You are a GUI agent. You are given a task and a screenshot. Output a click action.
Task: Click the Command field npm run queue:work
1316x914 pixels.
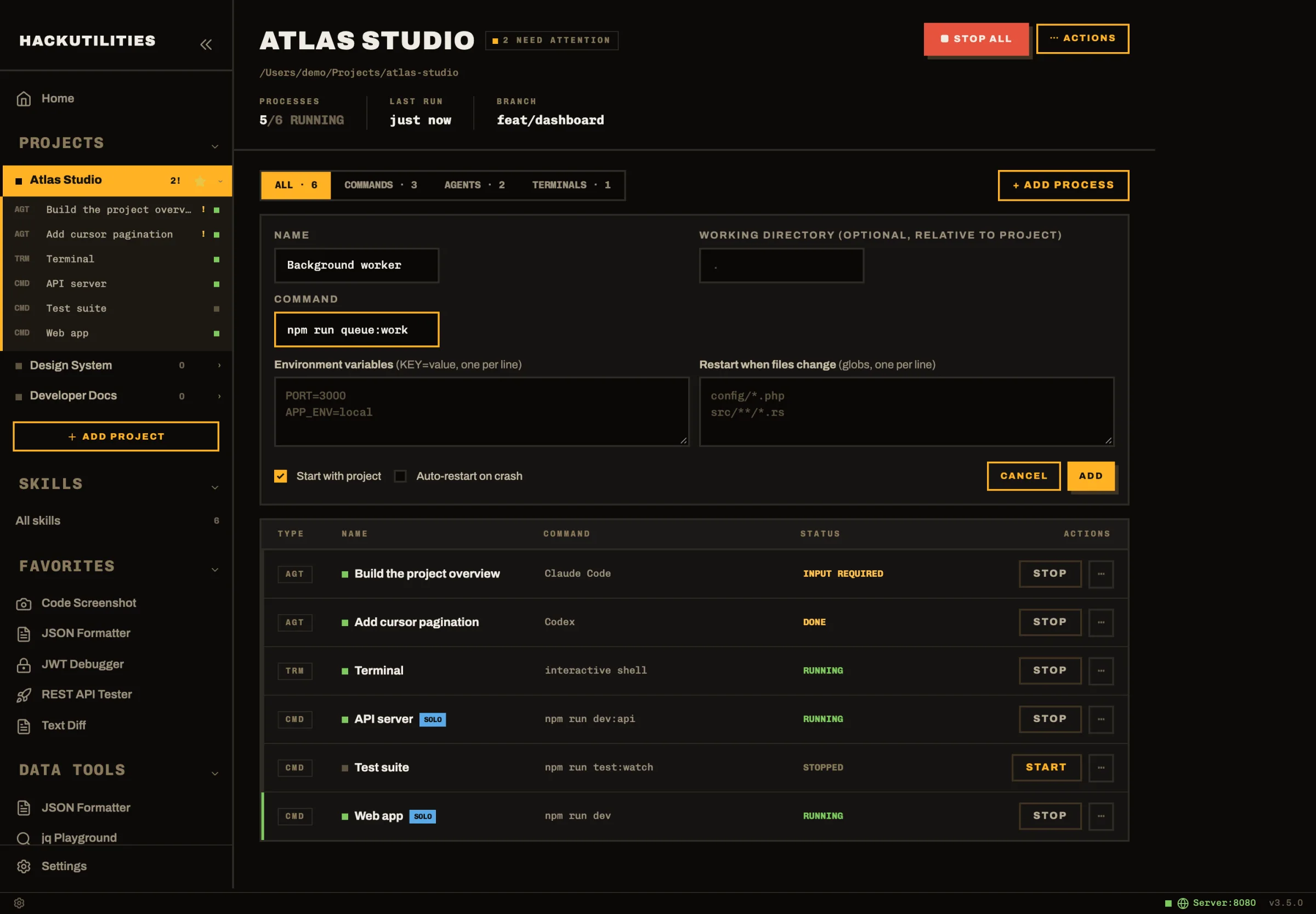coord(356,330)
